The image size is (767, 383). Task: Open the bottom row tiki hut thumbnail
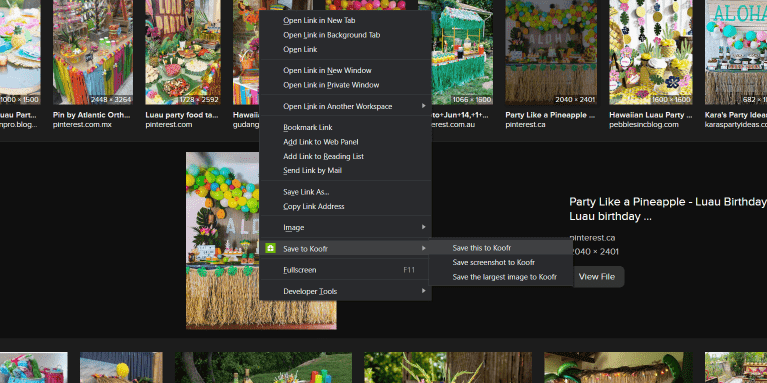tap(618, 367)
